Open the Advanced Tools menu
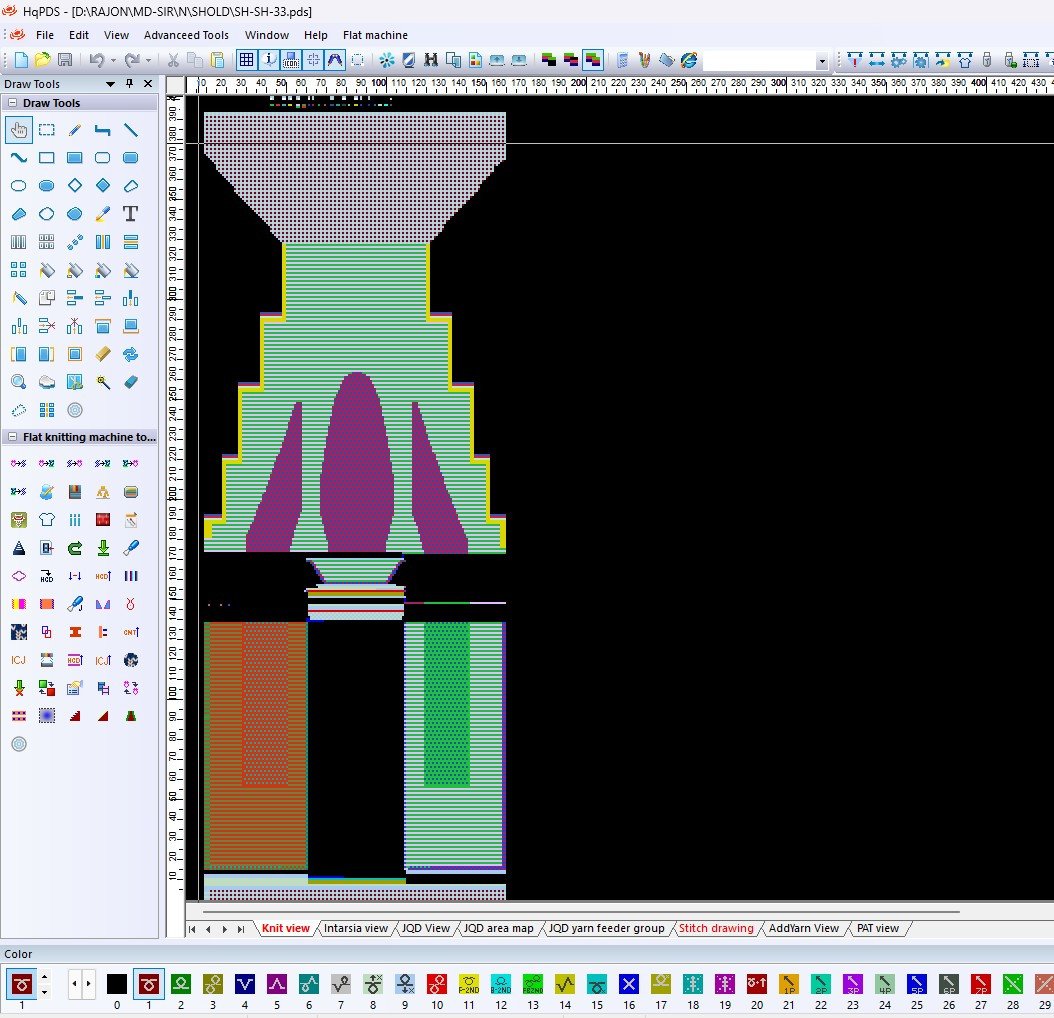 tap(186, 35)
